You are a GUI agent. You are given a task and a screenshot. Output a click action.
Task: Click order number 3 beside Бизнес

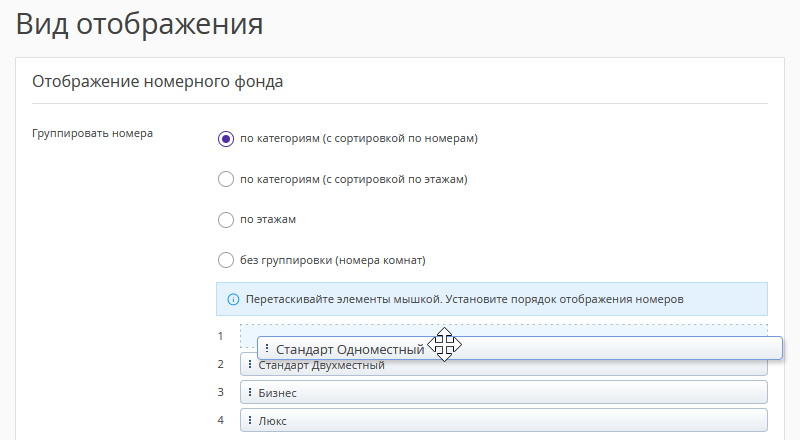(x=221, y=393)
